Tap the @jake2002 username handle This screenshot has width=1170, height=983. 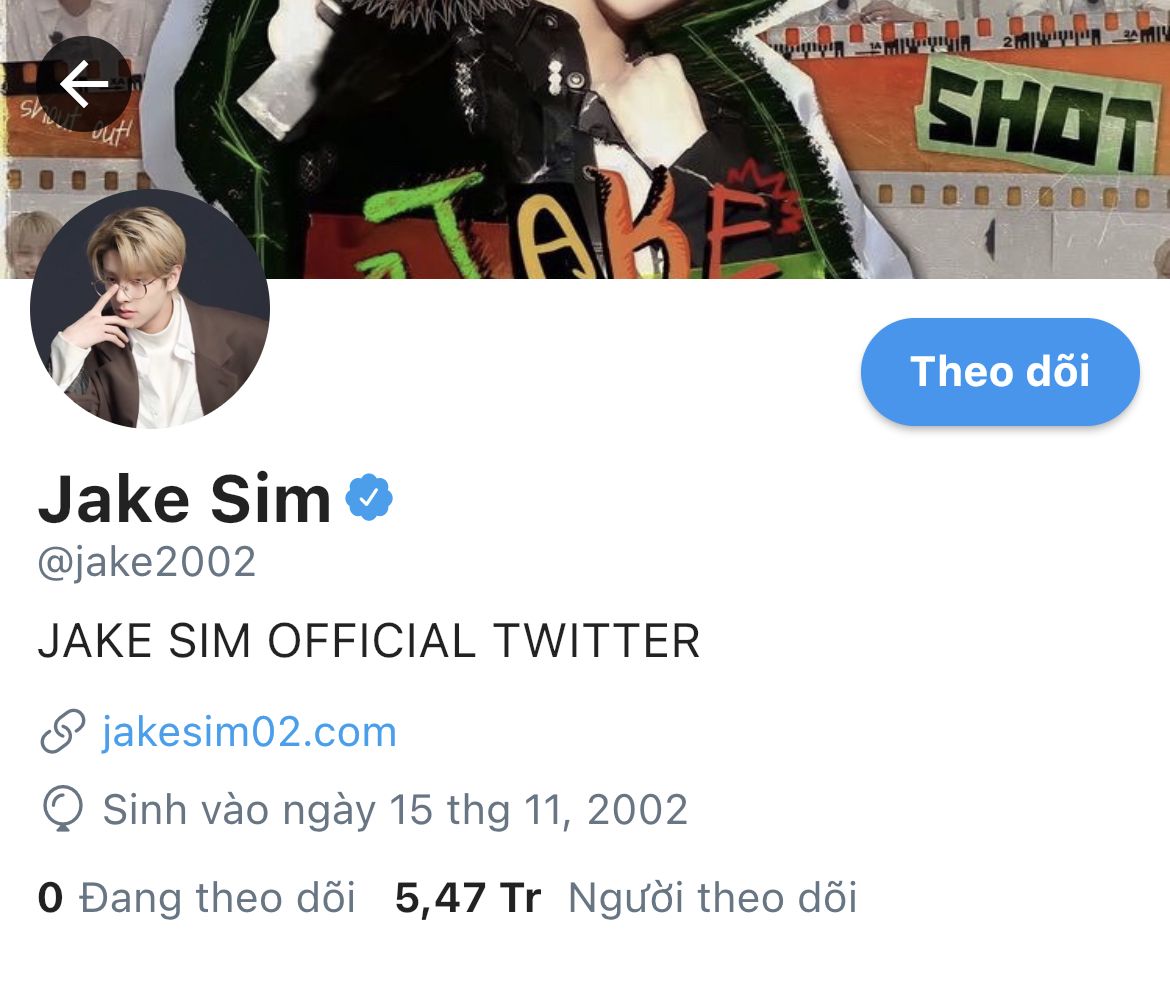[x=147, y=562]
